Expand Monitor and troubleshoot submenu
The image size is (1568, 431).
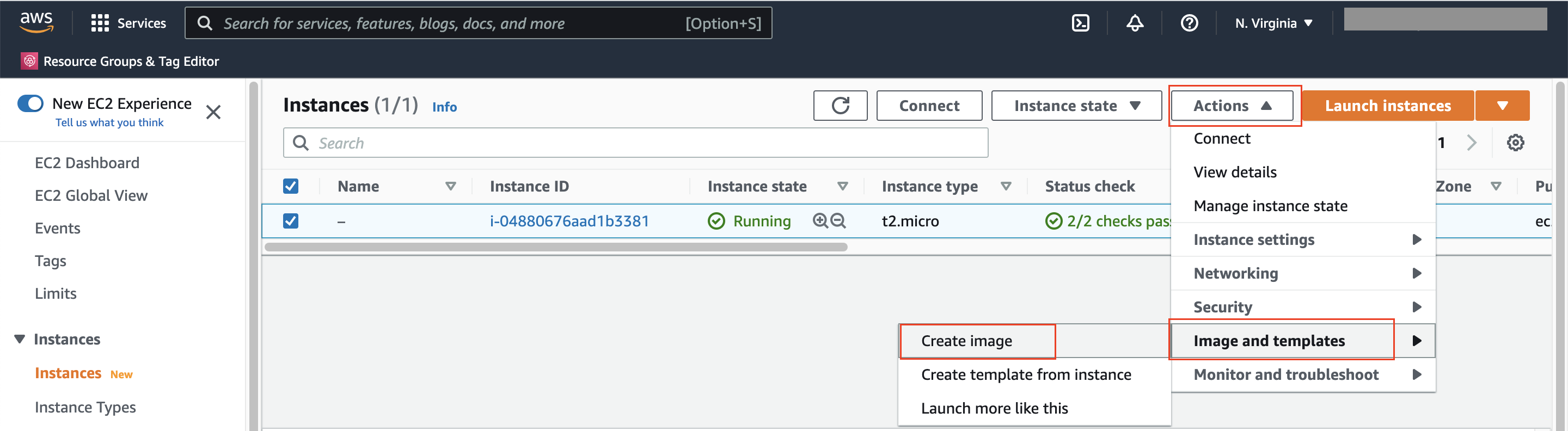pyautogui.click(x=1303, y=374)
